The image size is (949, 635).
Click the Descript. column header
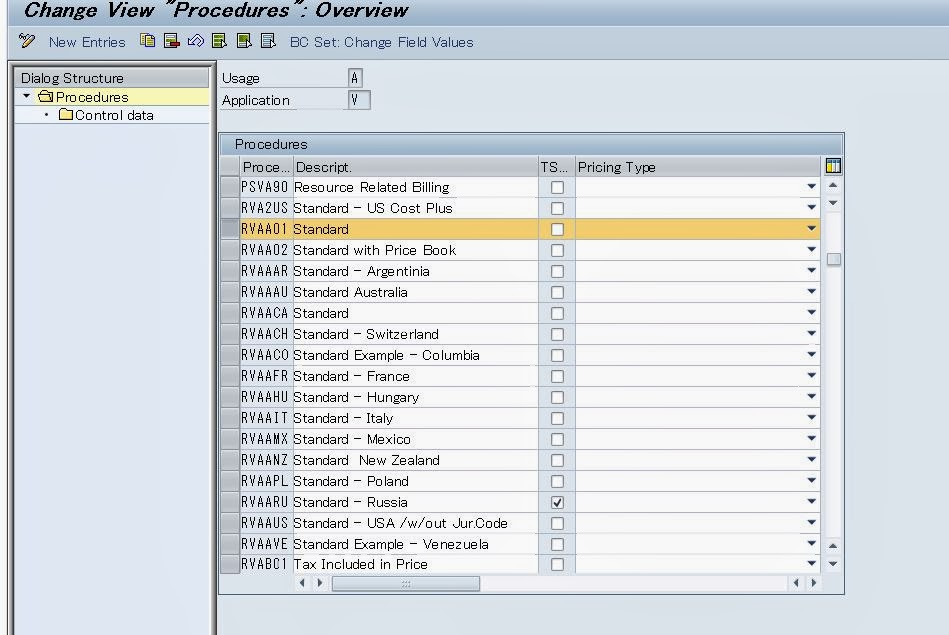[416, 167]
